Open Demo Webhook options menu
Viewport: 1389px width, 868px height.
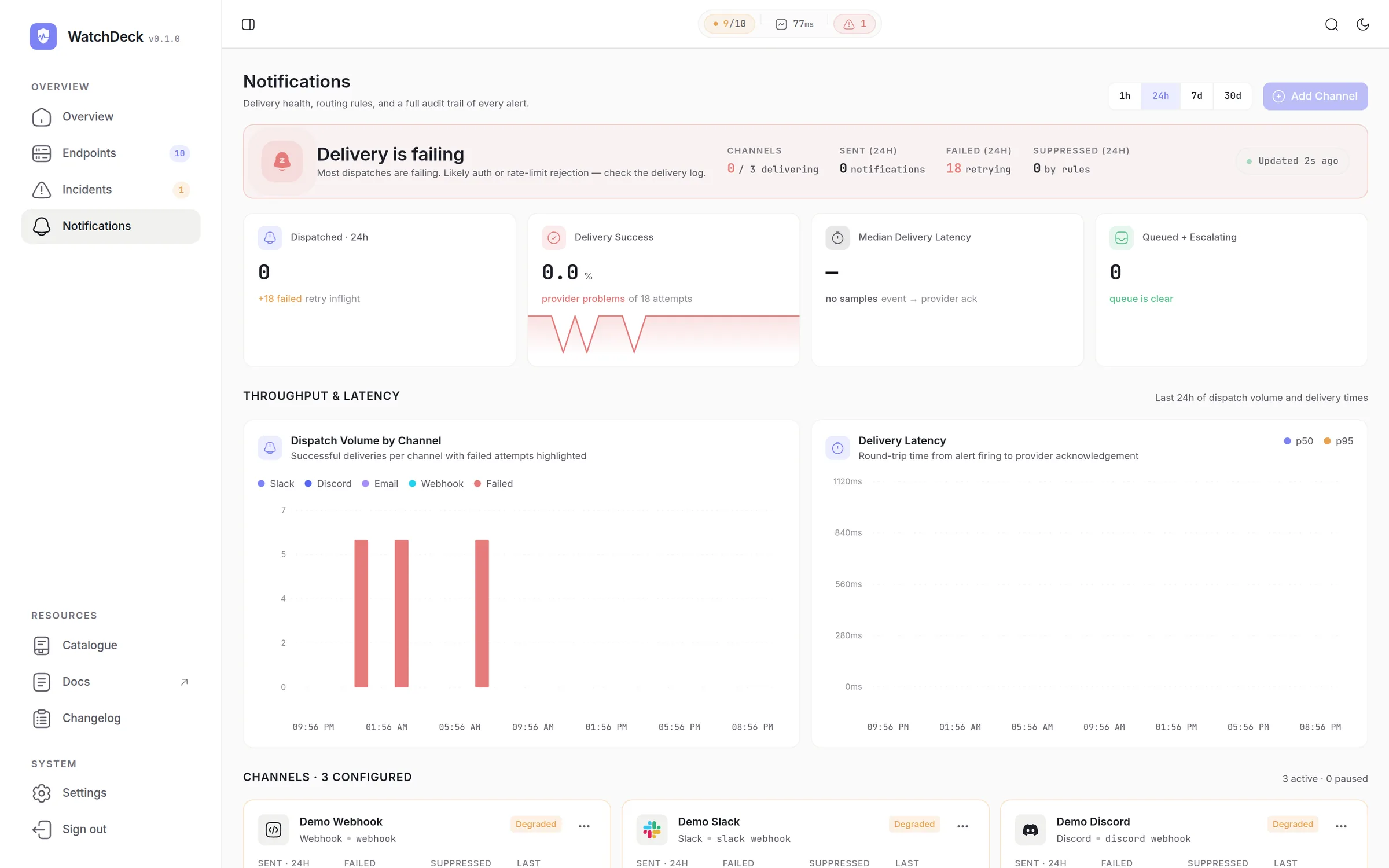(x=584, y=826)
